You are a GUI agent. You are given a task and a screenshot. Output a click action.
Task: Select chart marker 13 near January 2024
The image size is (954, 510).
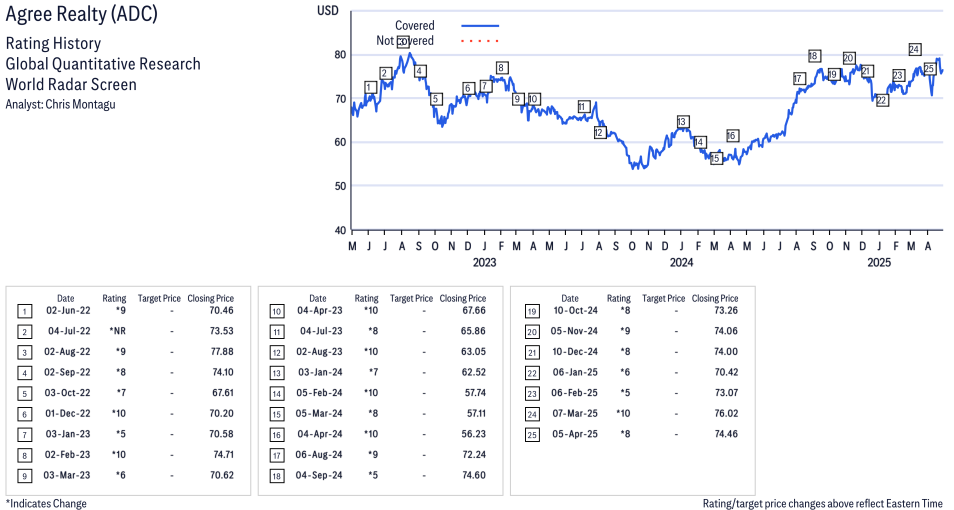(x=683, y=122)
